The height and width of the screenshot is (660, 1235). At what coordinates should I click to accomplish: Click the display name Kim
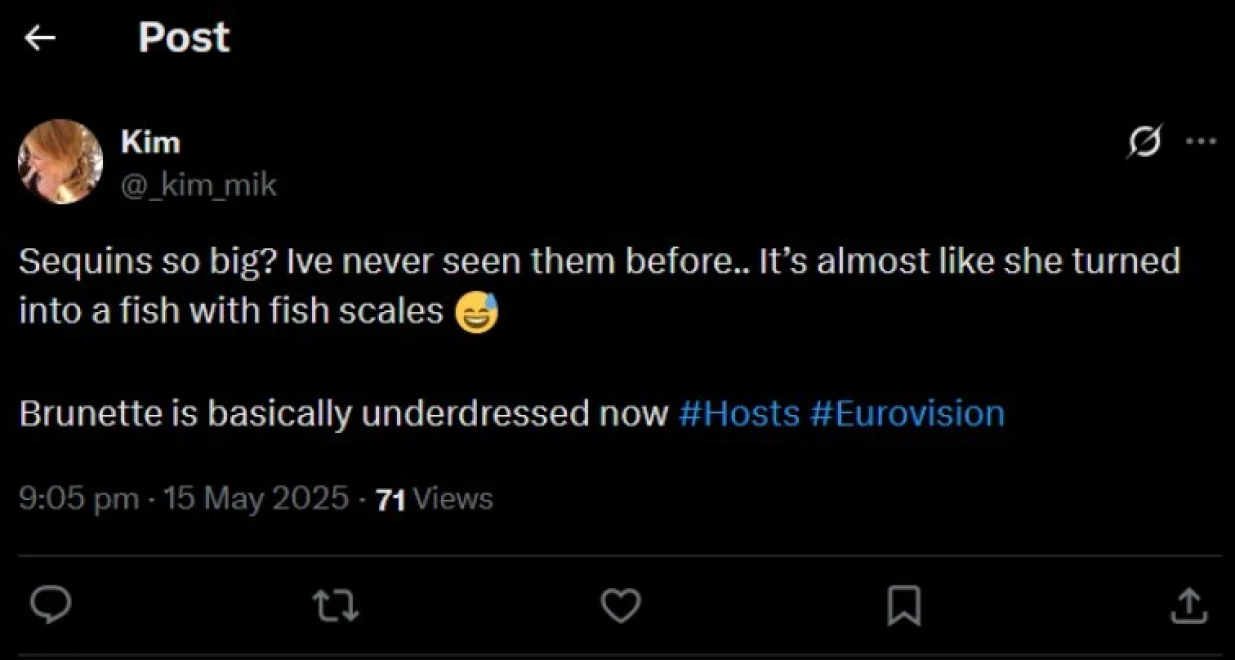click(150, 142)
